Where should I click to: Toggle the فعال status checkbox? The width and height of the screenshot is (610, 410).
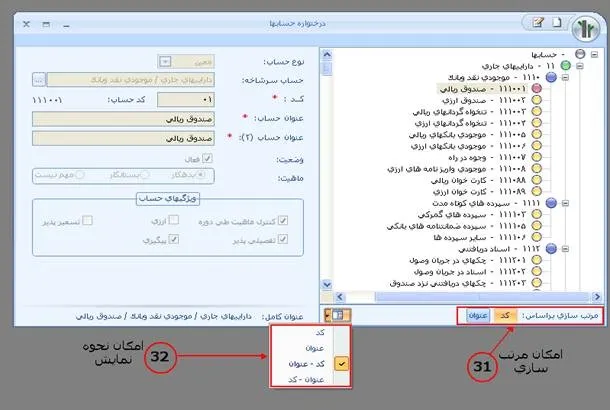(x=207, y=159)
